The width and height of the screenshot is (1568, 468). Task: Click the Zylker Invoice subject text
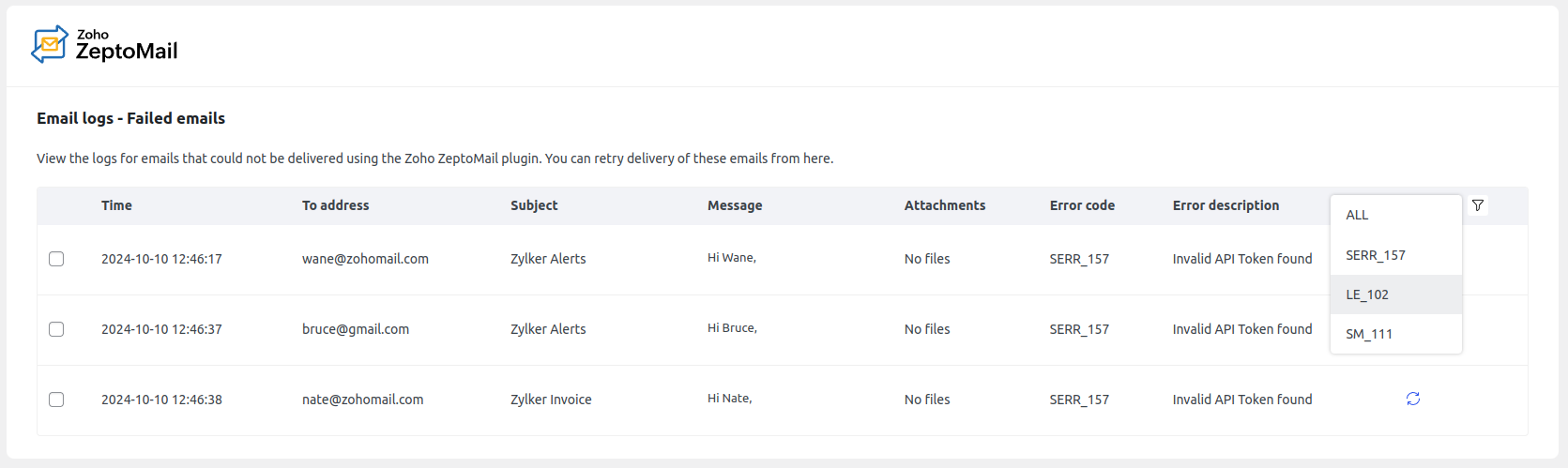tap(551, 400)
